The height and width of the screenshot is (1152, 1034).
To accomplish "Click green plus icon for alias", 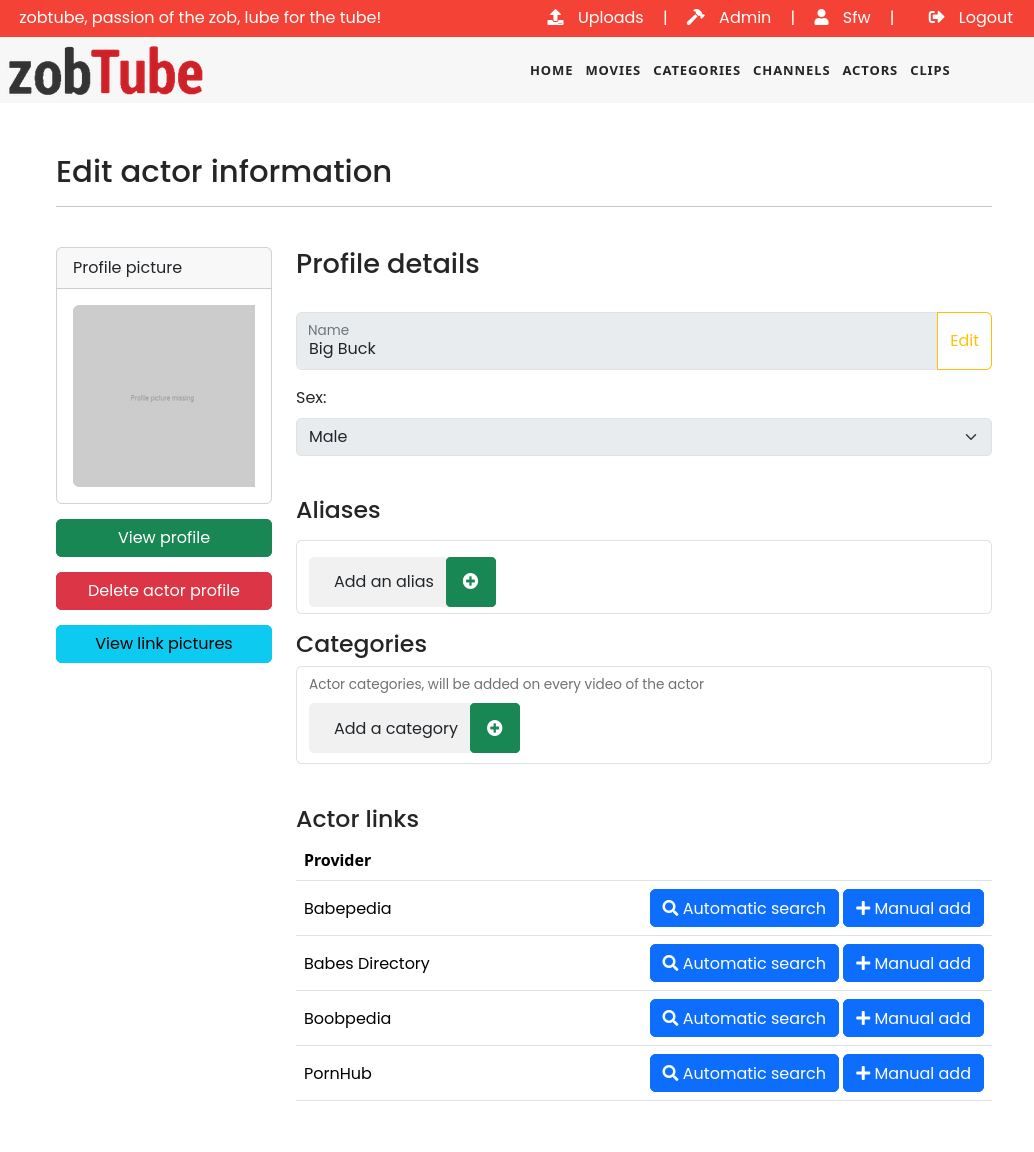I will (471, 582).
